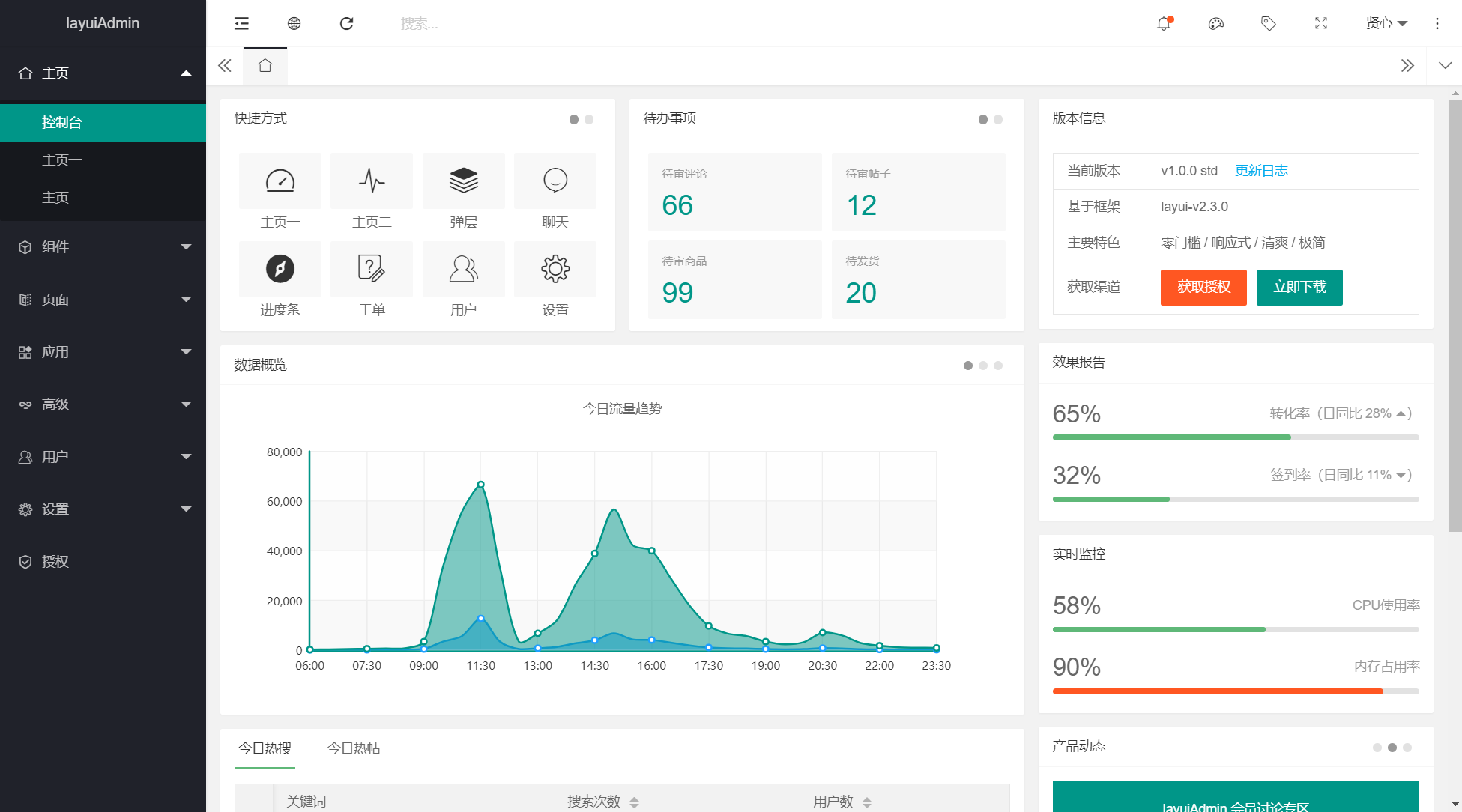1462x812 pixels.
Task: Switch 快捷方式 carousel to second dot
Action: [589, 120]
